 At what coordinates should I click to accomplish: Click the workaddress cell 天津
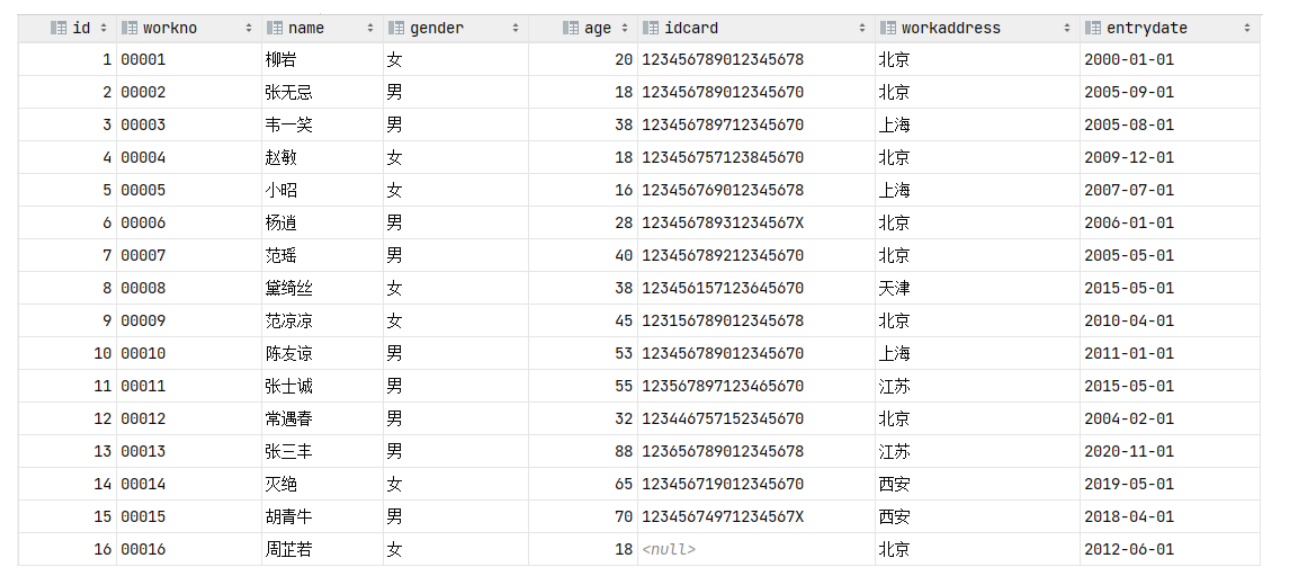click(x=977, y=288)
